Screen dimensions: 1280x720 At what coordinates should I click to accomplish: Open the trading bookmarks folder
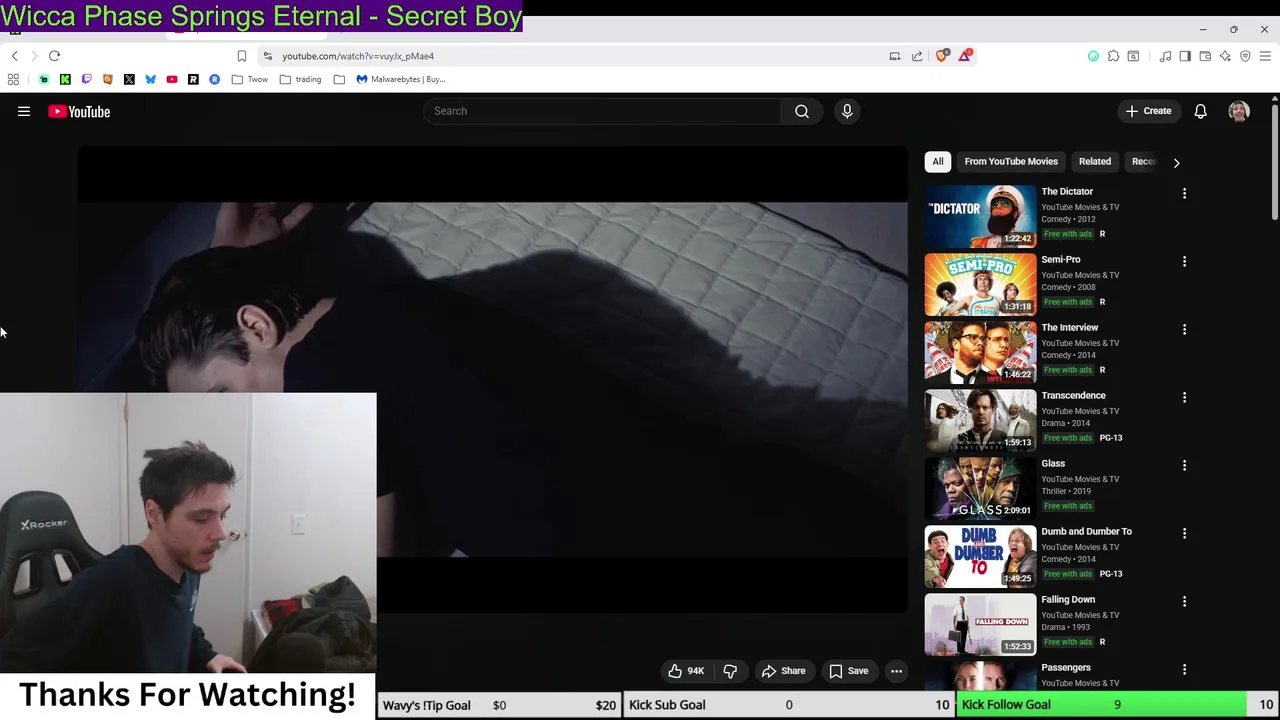pos(301,79)
